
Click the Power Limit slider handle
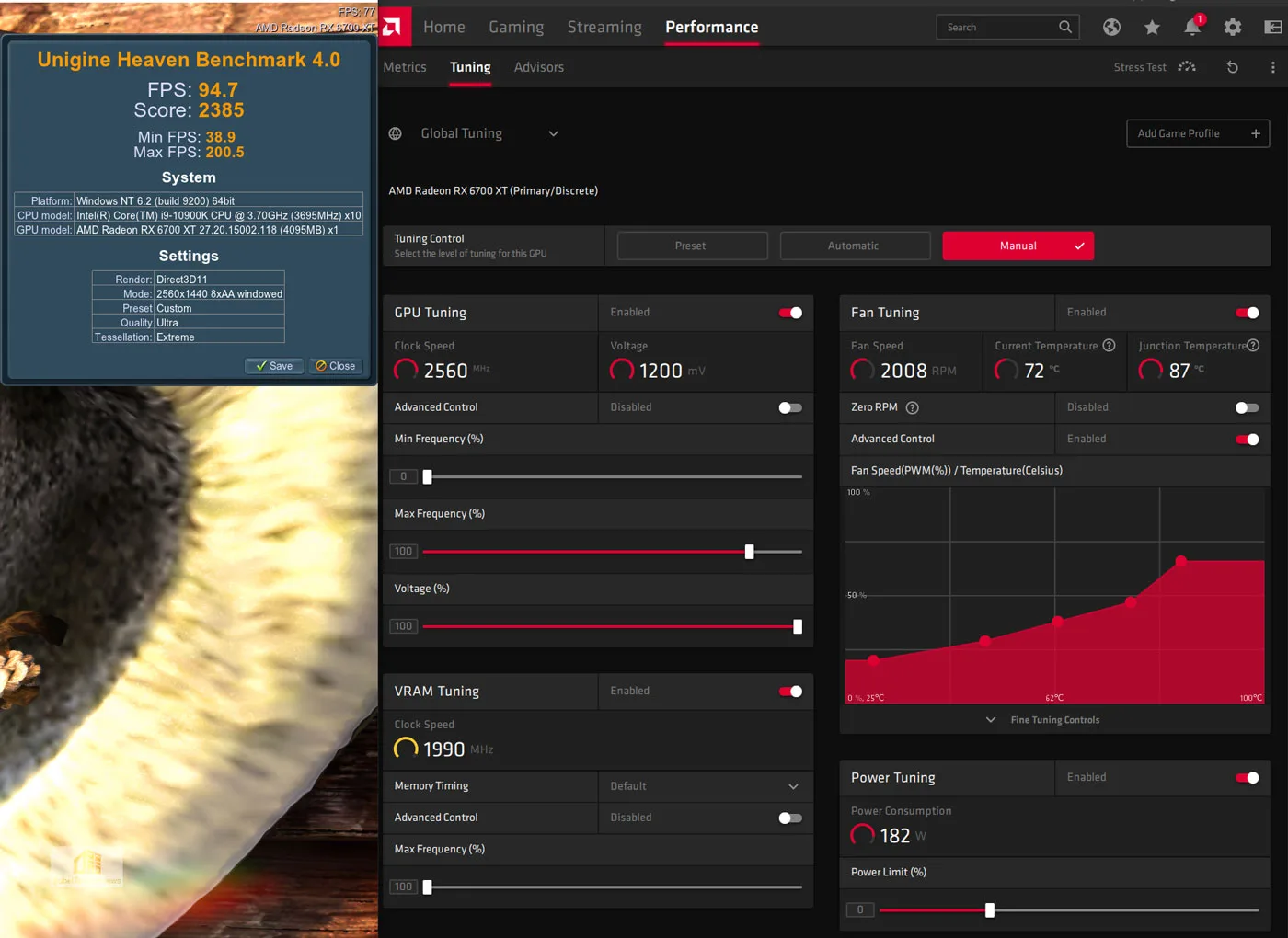pos(990,910)
